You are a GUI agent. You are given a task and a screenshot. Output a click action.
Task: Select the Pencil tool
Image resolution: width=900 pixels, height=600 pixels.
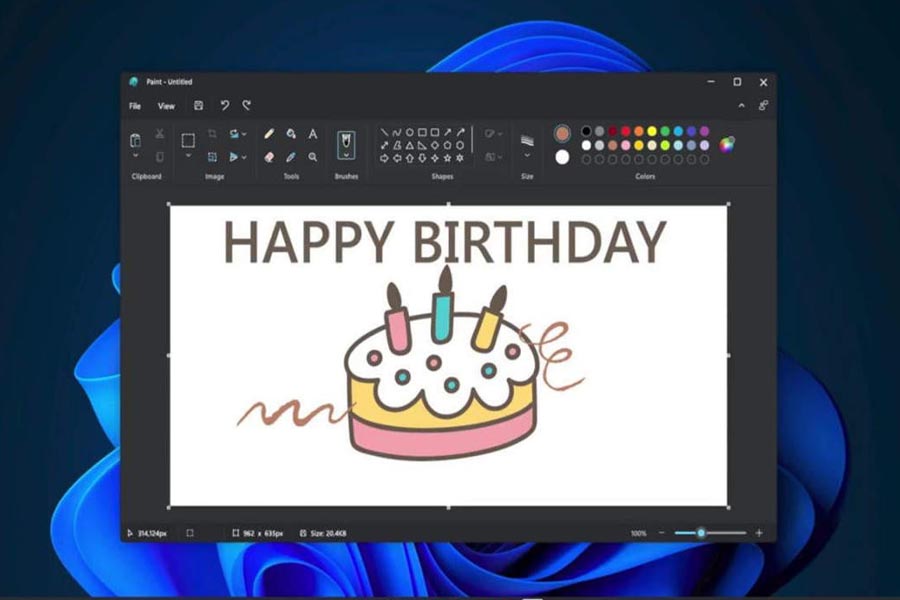(x=269, y=134)
